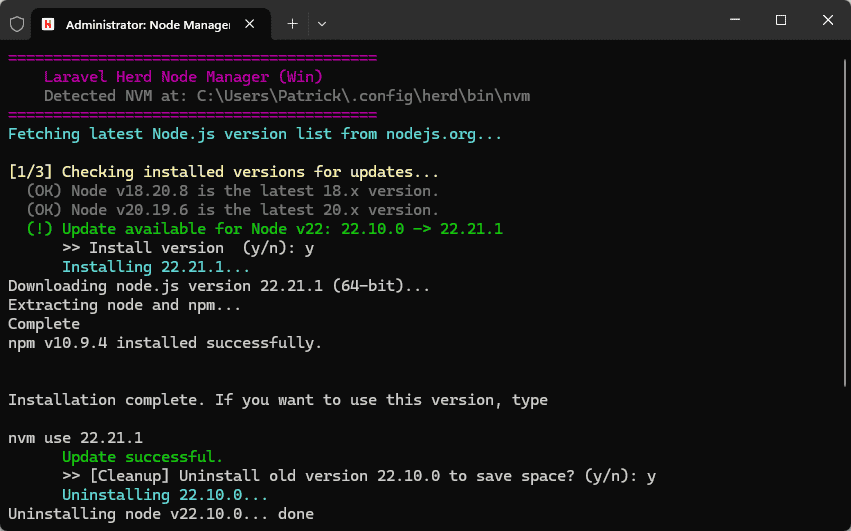Select the Administrator: Node Manager tab
Viewport: 851px width, 531px height.
151,24
